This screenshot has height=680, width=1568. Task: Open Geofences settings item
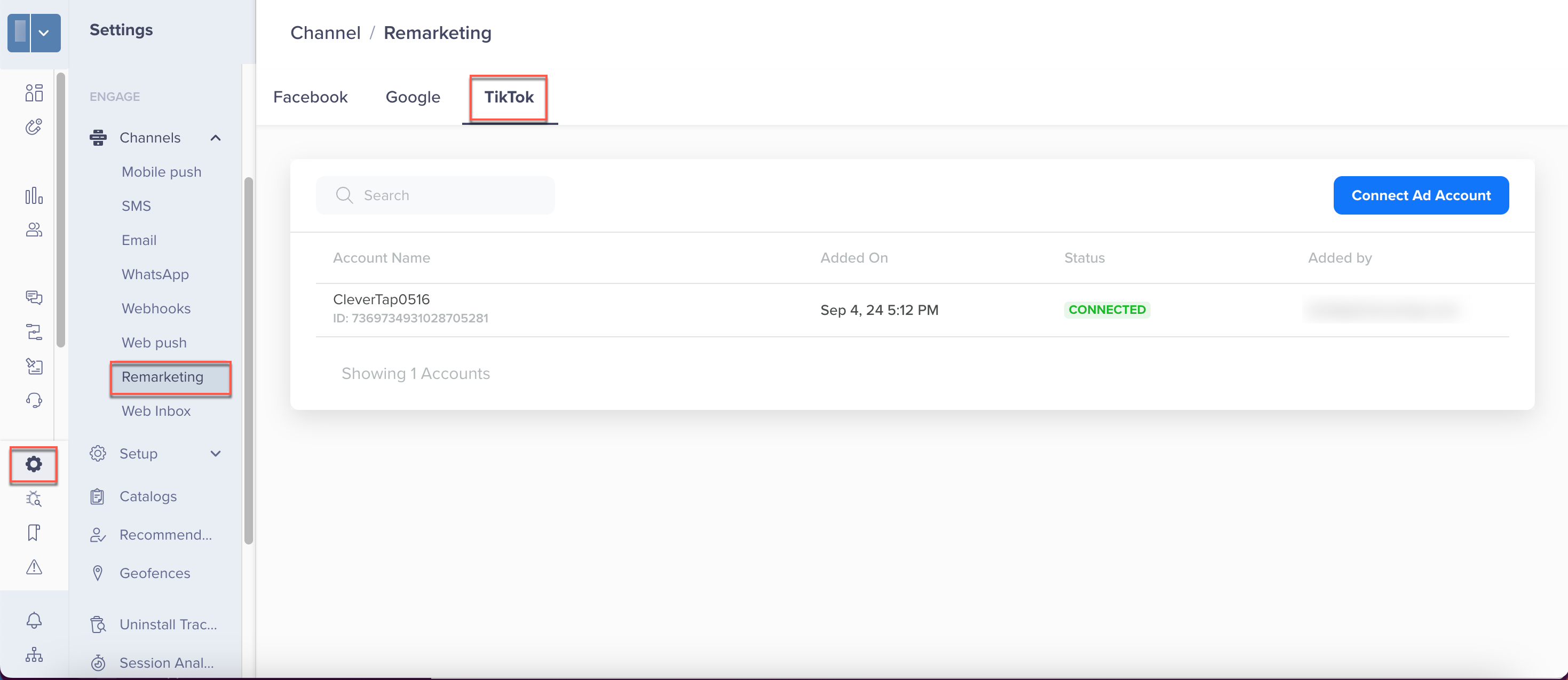point(155,573)
